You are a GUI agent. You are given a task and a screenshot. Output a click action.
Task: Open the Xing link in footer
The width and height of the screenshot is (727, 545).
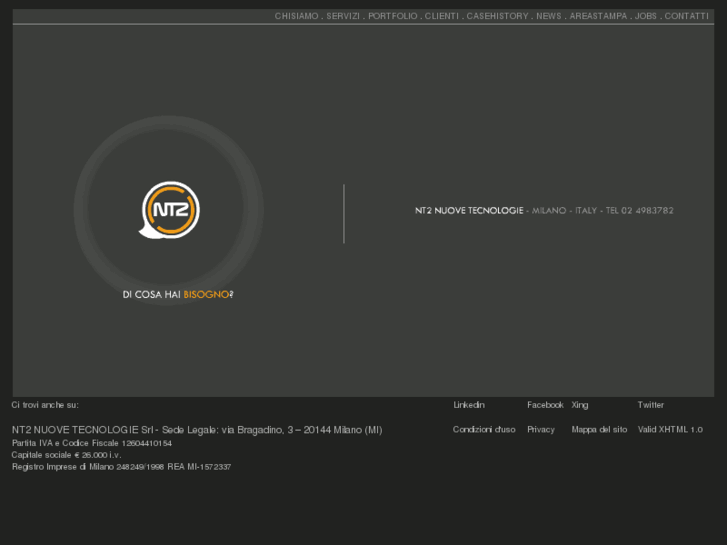[x=580, y=405]
